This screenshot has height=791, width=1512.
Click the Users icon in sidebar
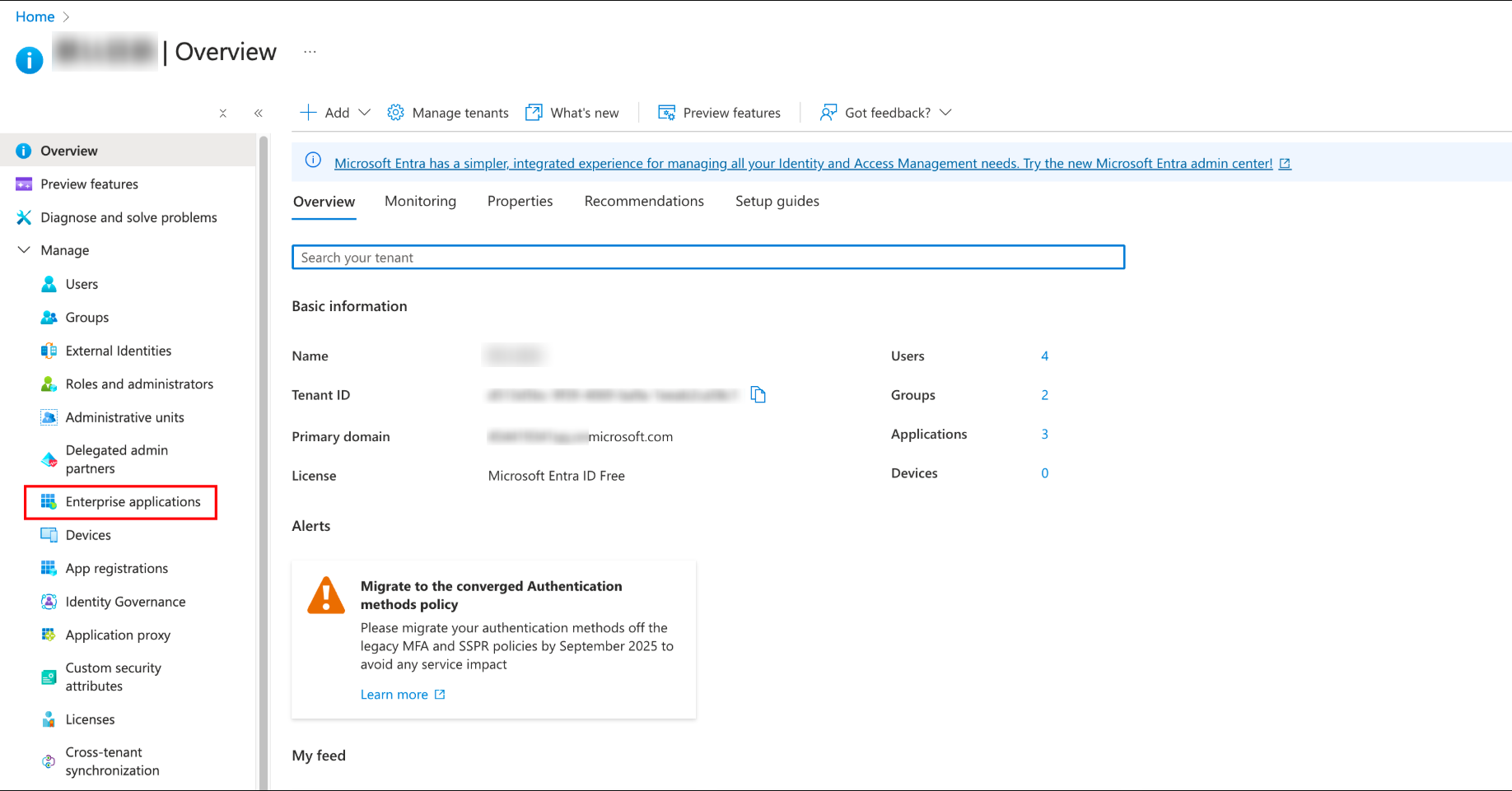click(49, 284)
